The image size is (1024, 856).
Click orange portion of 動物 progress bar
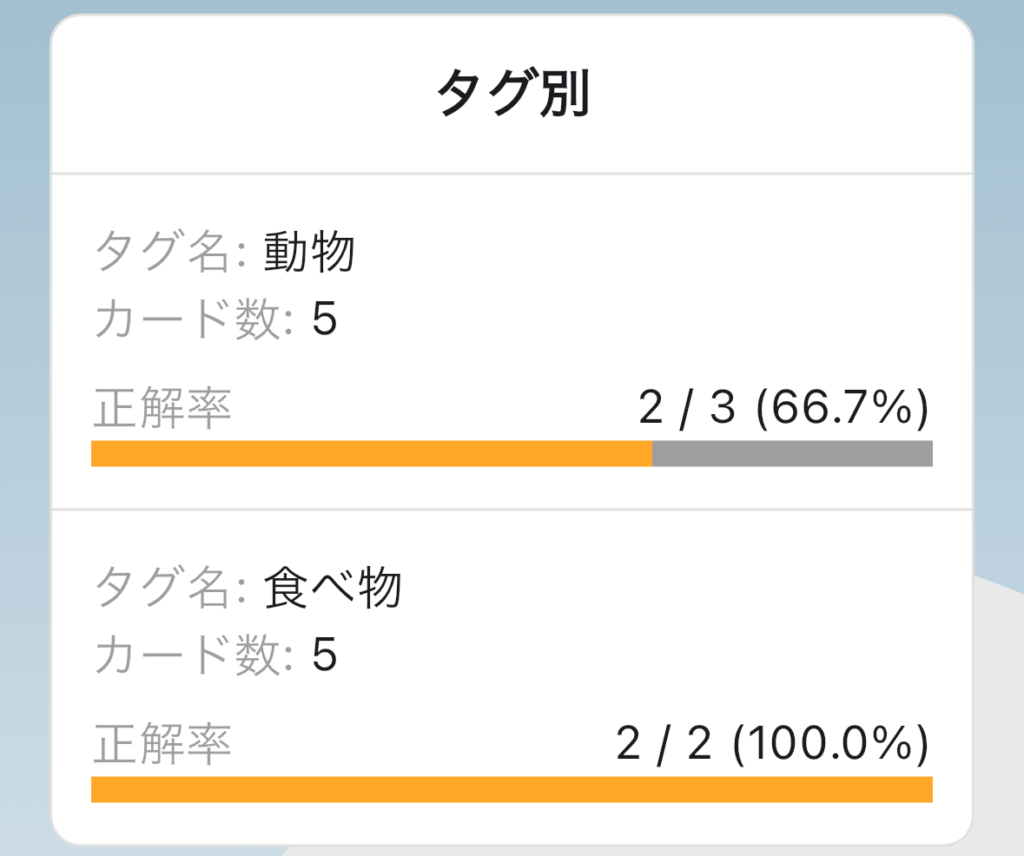pos(372,454)
